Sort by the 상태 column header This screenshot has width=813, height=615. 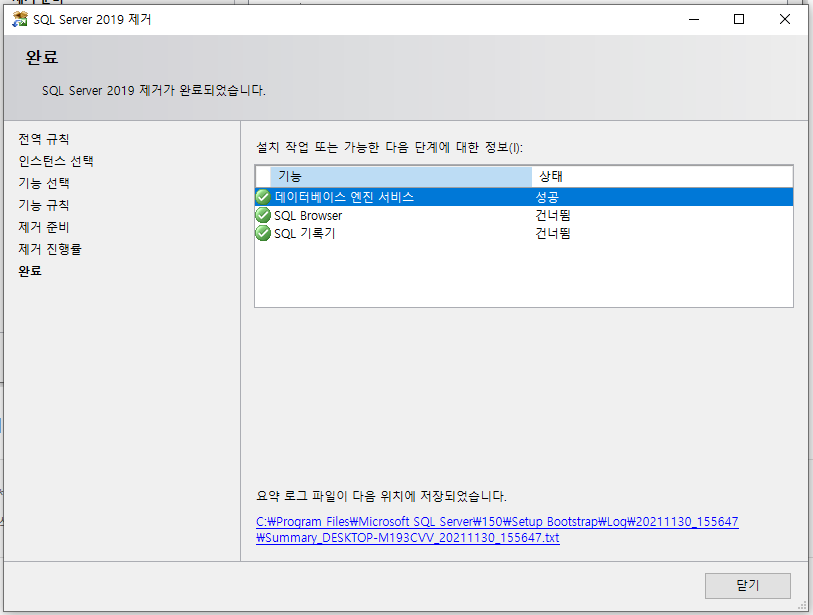click(x=662, y=176)
